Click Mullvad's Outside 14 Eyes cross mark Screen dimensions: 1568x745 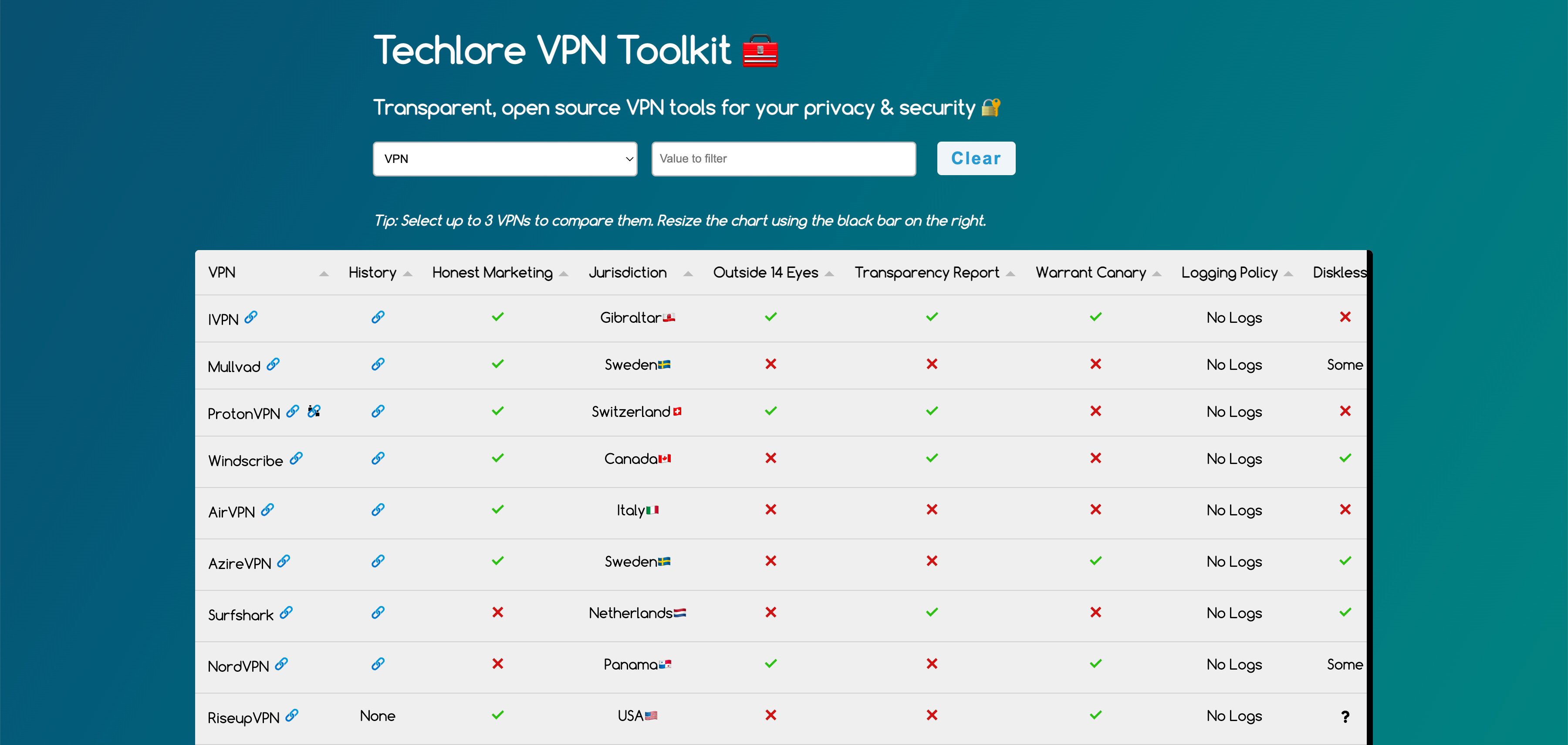pos(771,364)
